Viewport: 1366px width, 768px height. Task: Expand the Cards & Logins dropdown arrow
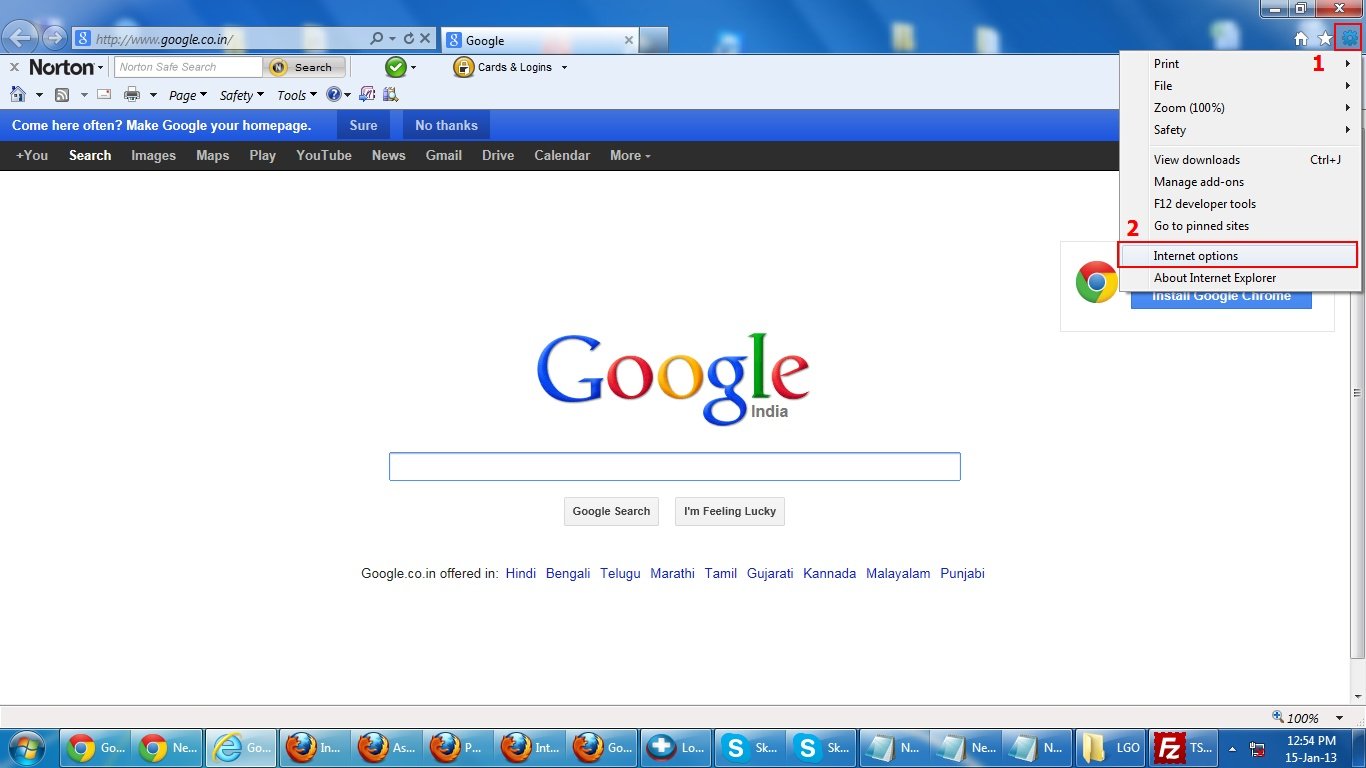click(x=564, y=68)
